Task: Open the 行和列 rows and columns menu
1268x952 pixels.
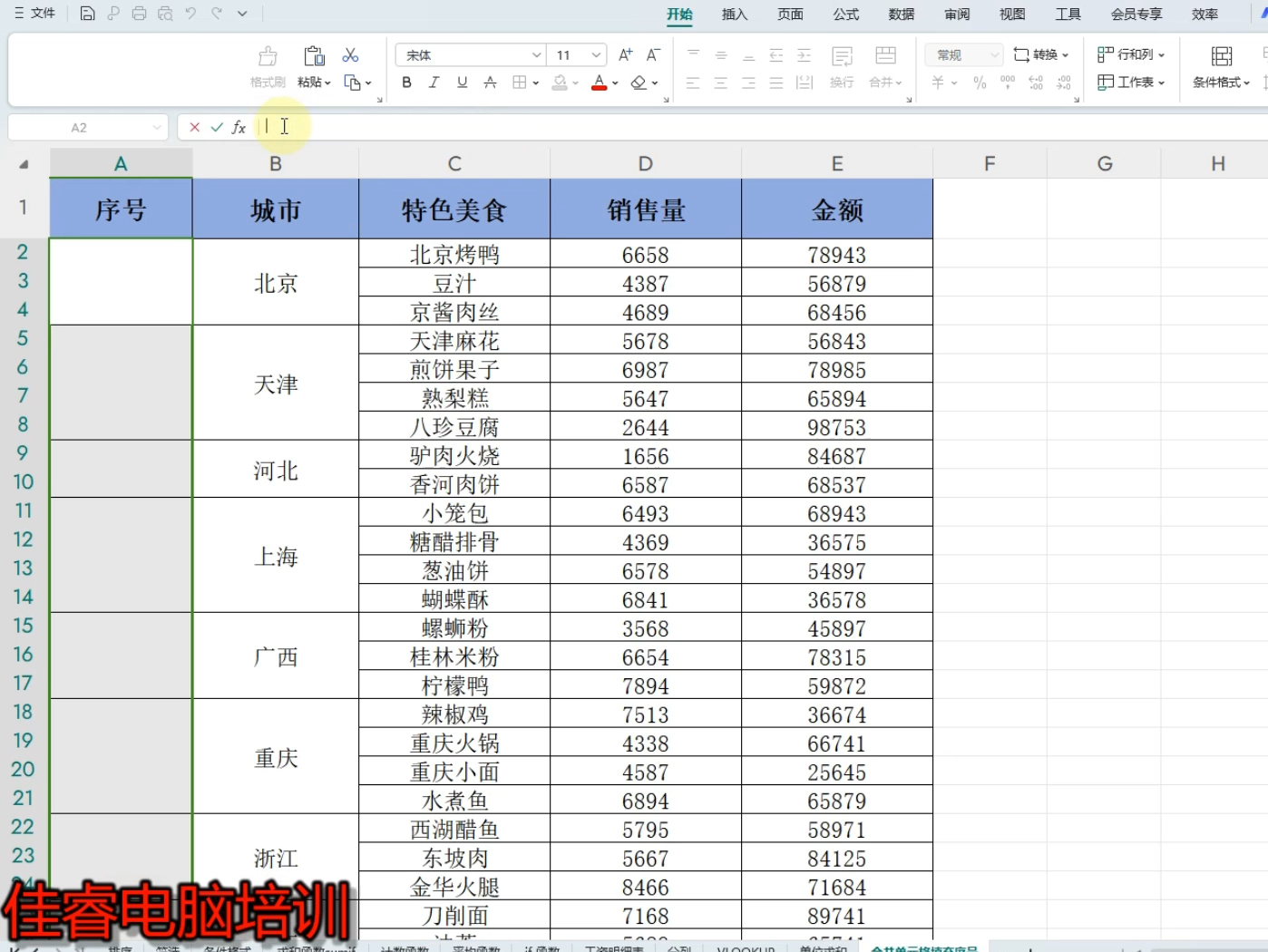Action: point(1130,54)
